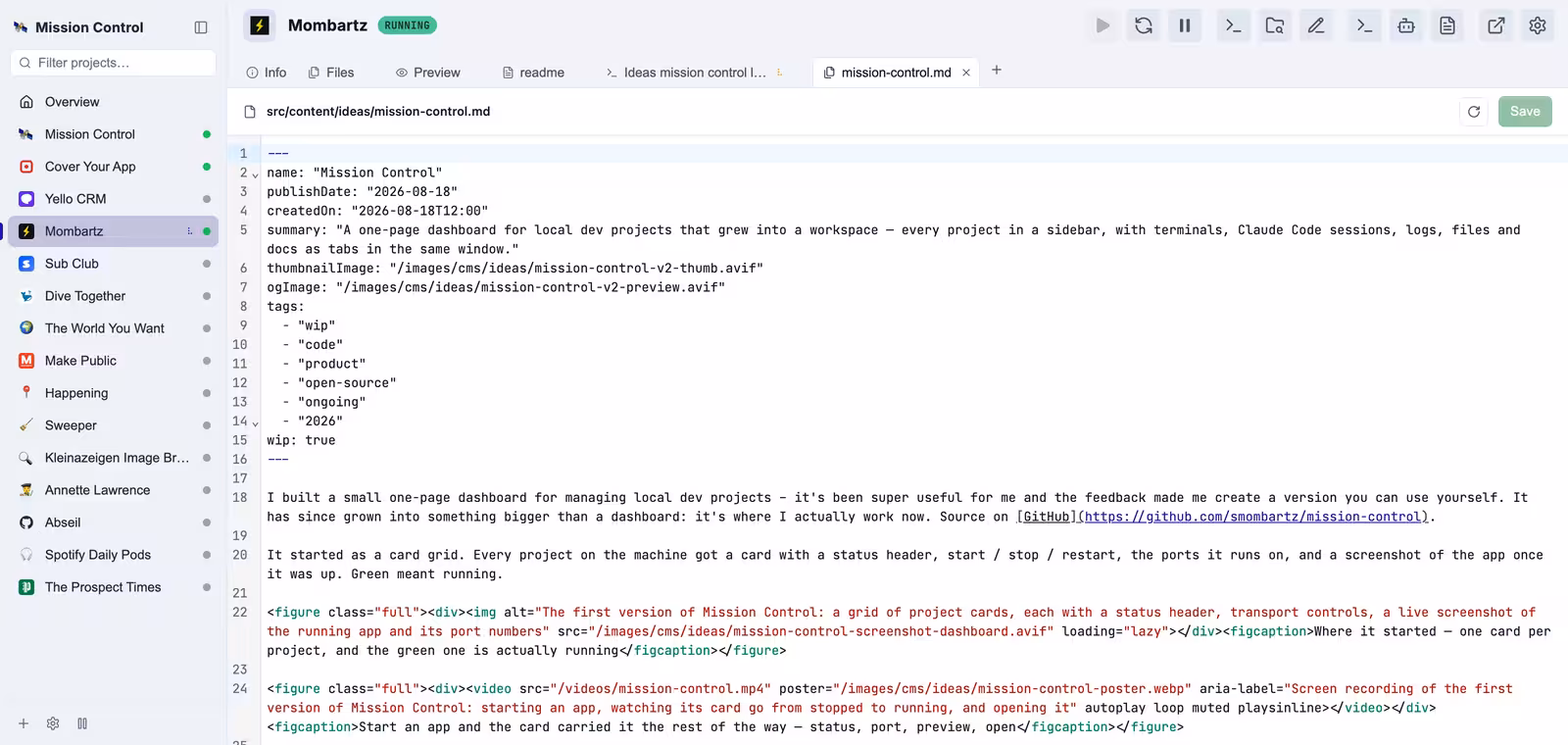Click the Mission Control app logo
This screenshot has width=1568, height=745.
coord(20,27)
